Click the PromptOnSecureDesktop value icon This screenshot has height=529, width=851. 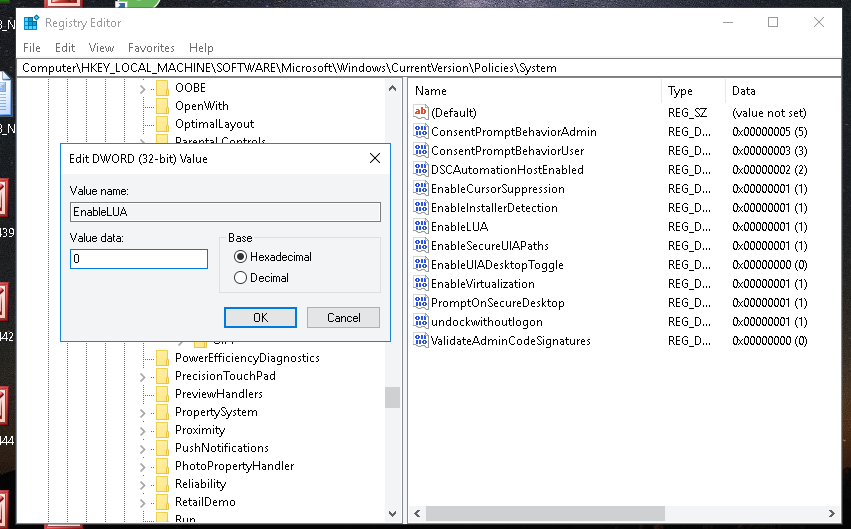coord(420,303)
